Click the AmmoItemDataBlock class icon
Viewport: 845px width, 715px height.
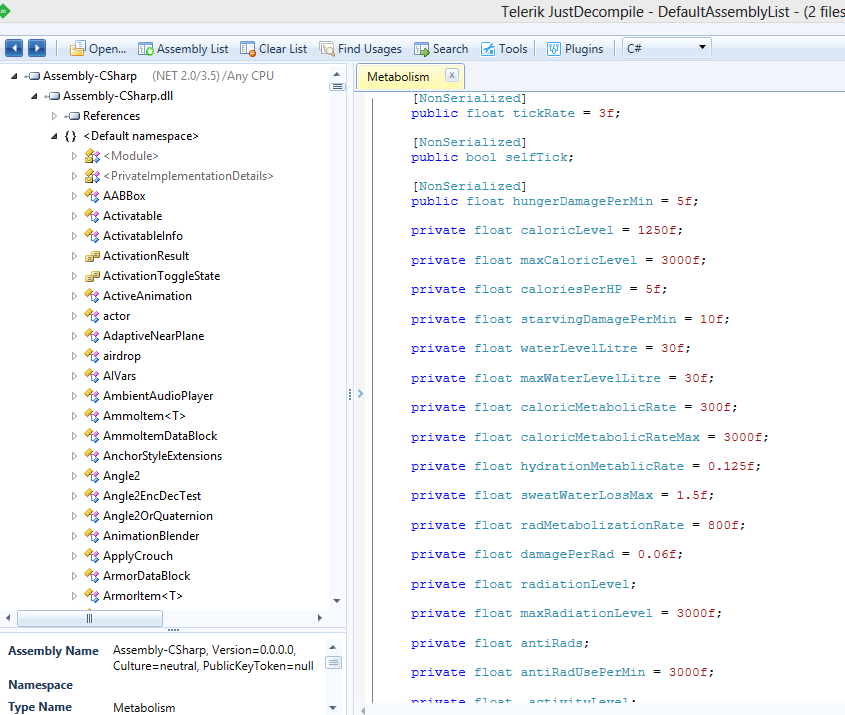pyautogui.click(x=92, y=435)
